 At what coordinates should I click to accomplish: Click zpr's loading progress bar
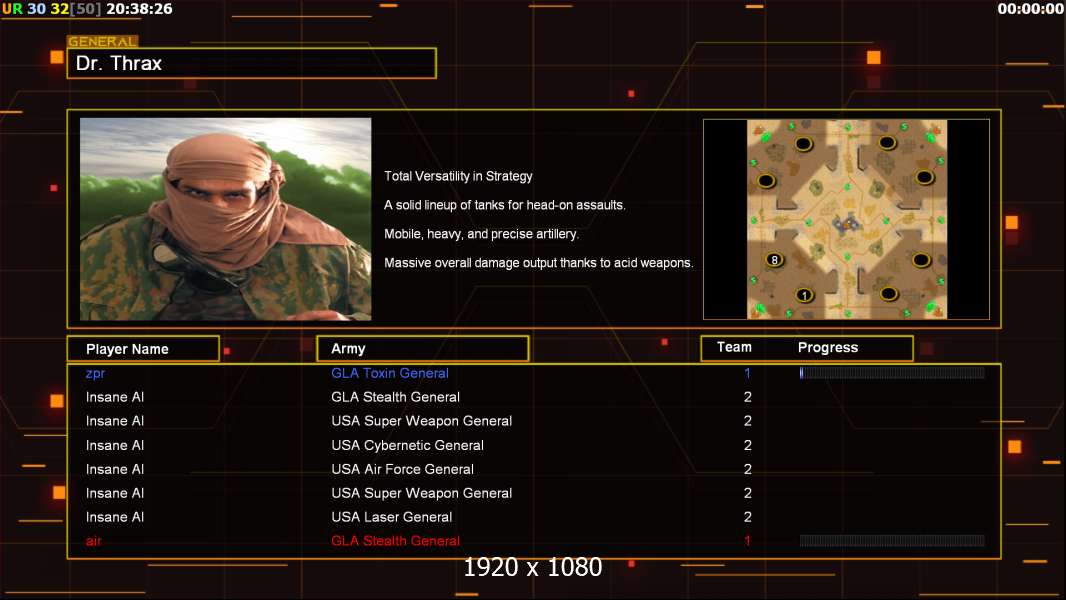pos(892,372)
